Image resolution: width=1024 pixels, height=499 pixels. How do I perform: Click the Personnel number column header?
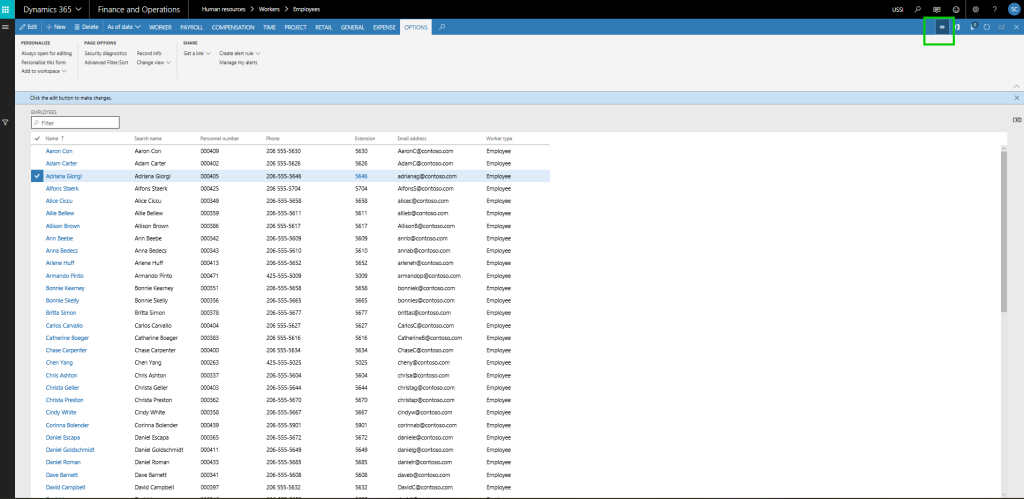(219, 138)
